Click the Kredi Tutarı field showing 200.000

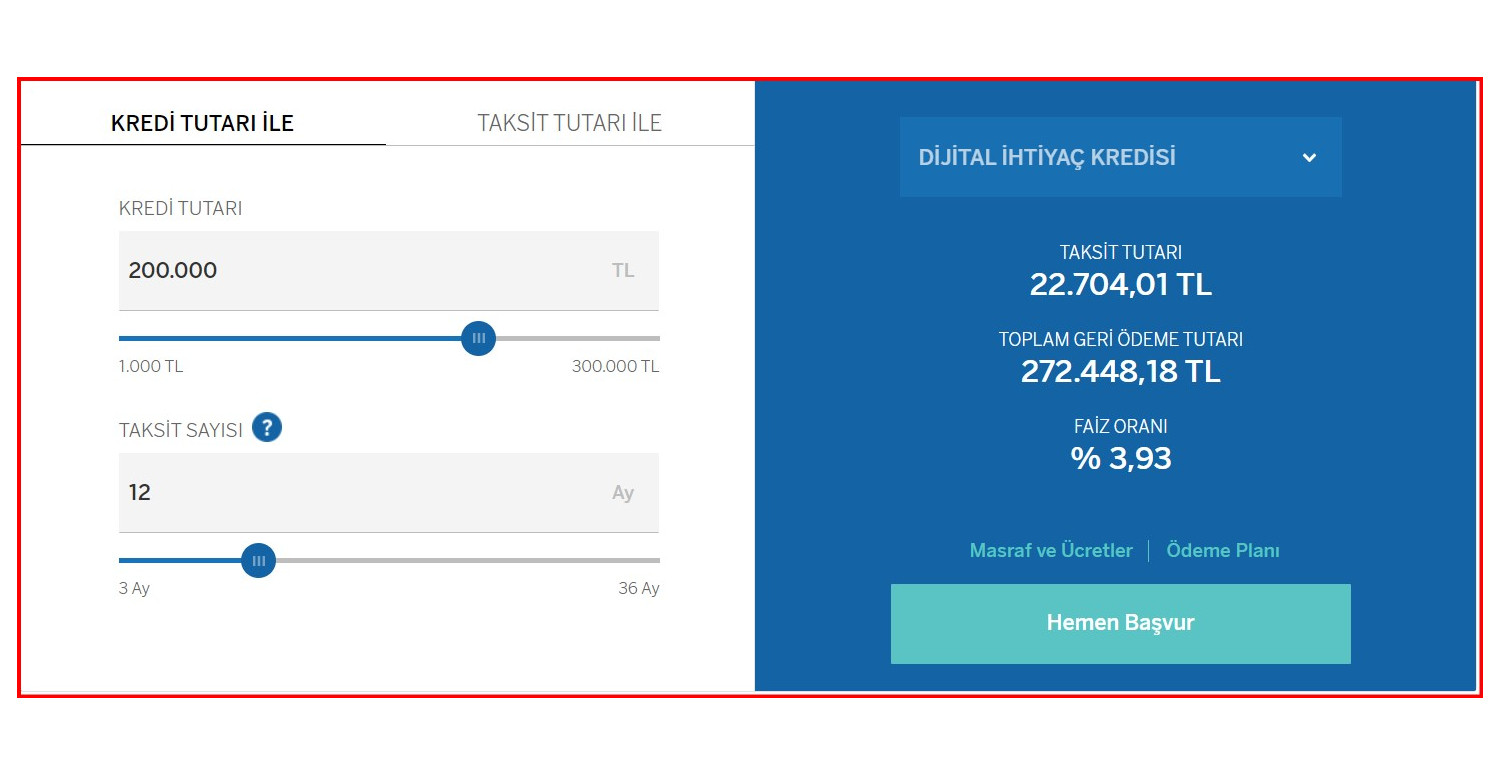(x=360, y=271)
